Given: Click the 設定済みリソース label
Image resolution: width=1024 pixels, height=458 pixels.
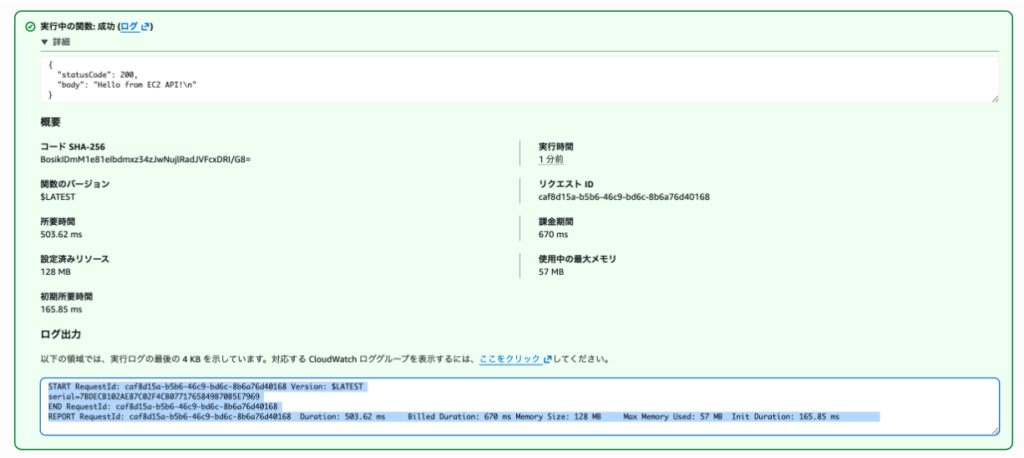Looking at the screenshot, I should [74, 259].
